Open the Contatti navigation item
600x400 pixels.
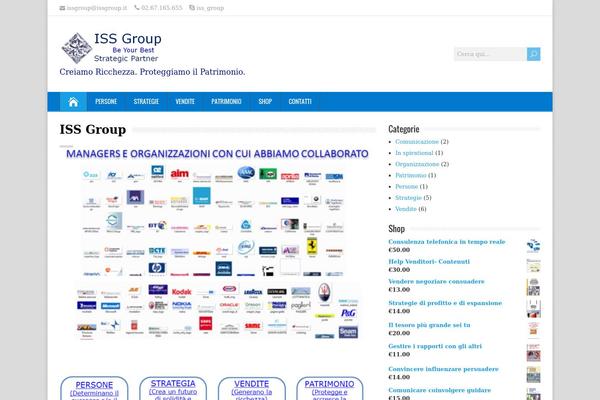pos(300,102)
